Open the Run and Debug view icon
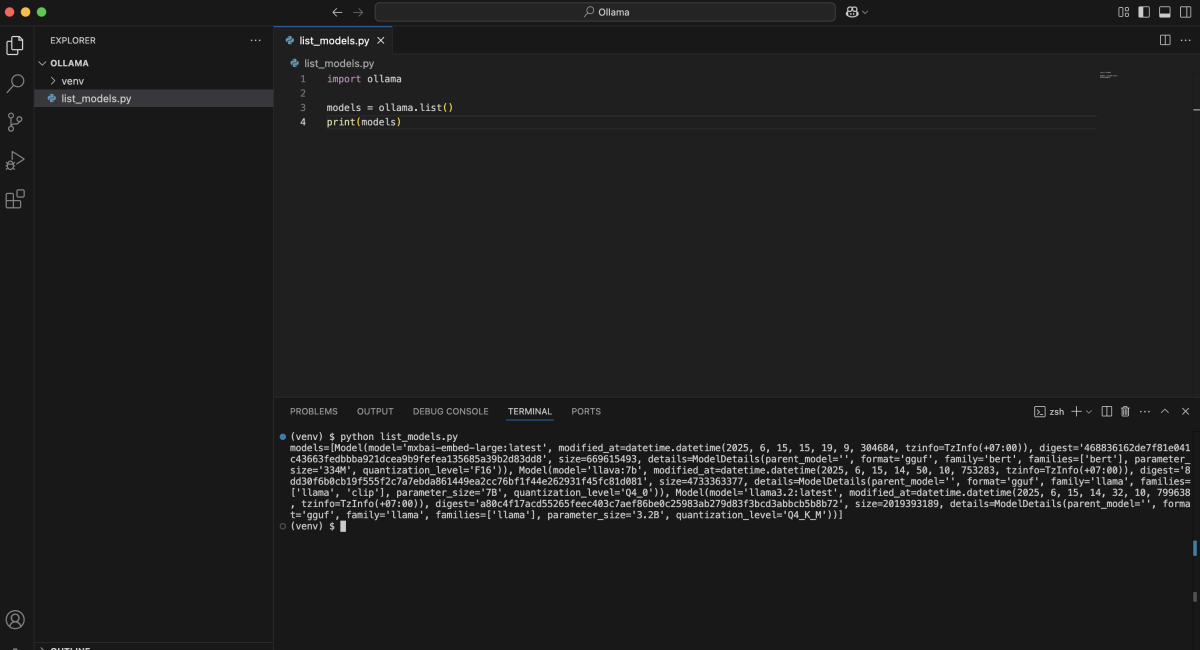The image size is (1200, 650). click(x=15, y=160)
